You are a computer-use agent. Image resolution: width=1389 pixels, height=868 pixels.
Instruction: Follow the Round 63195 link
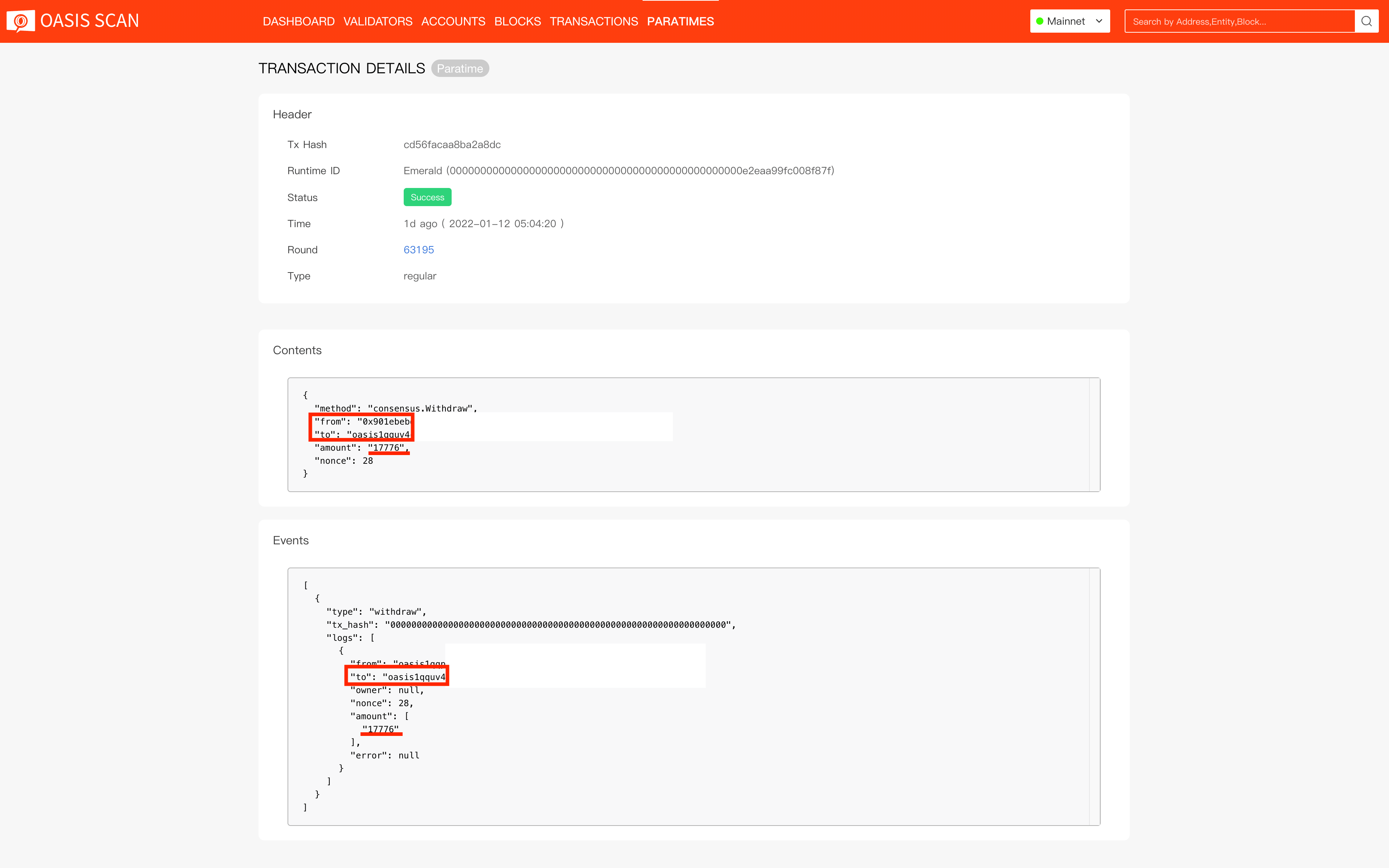[x=418, y=250]
